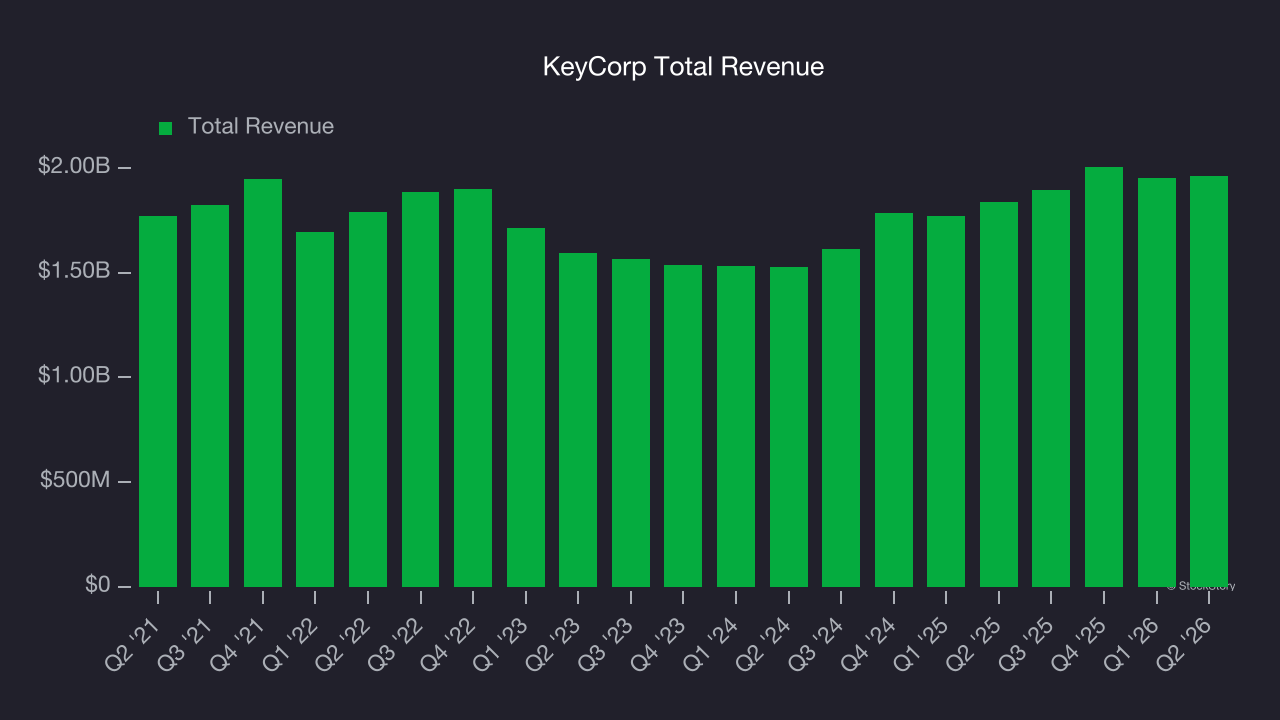Click the revenue bar for Q2 '21

[158, 401]
